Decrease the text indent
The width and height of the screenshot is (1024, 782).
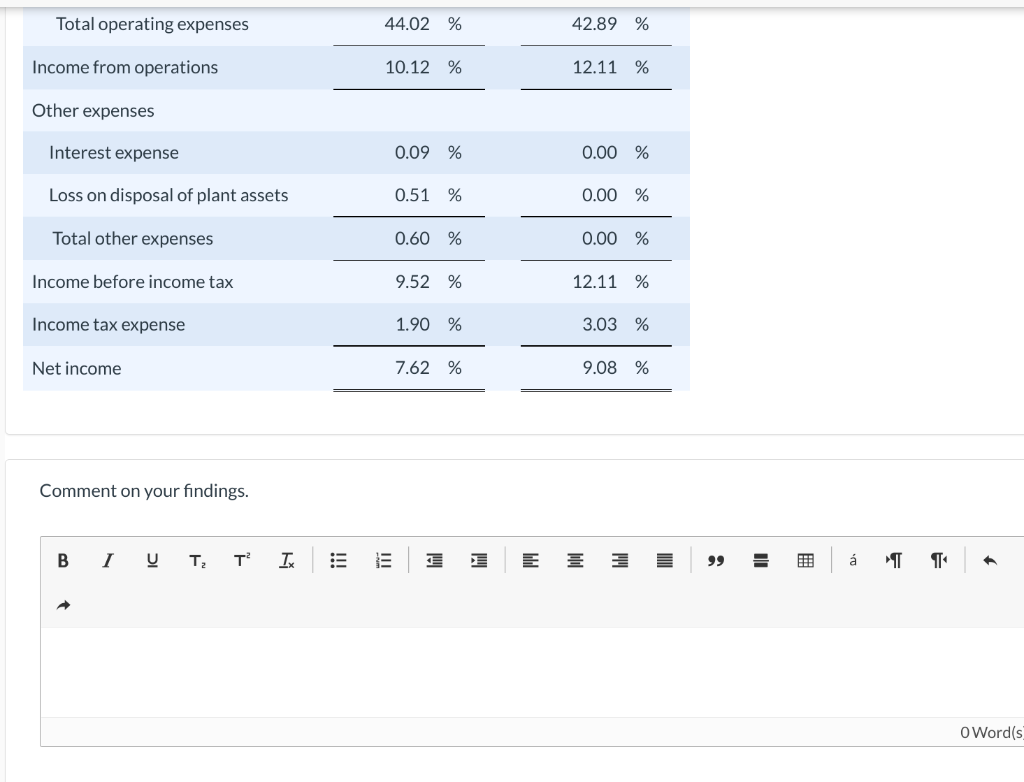[x=433, y=560]
